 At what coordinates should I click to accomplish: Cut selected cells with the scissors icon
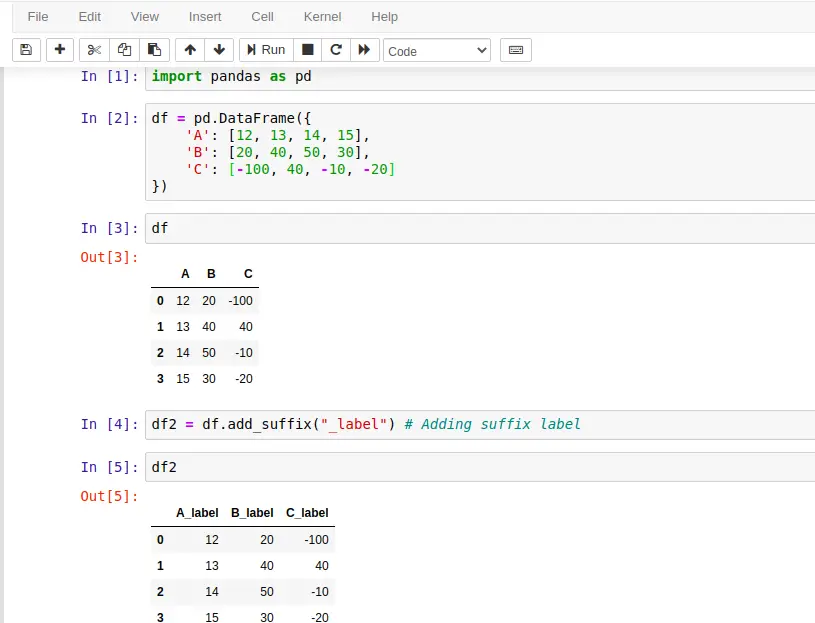click(x=94, y=49)
